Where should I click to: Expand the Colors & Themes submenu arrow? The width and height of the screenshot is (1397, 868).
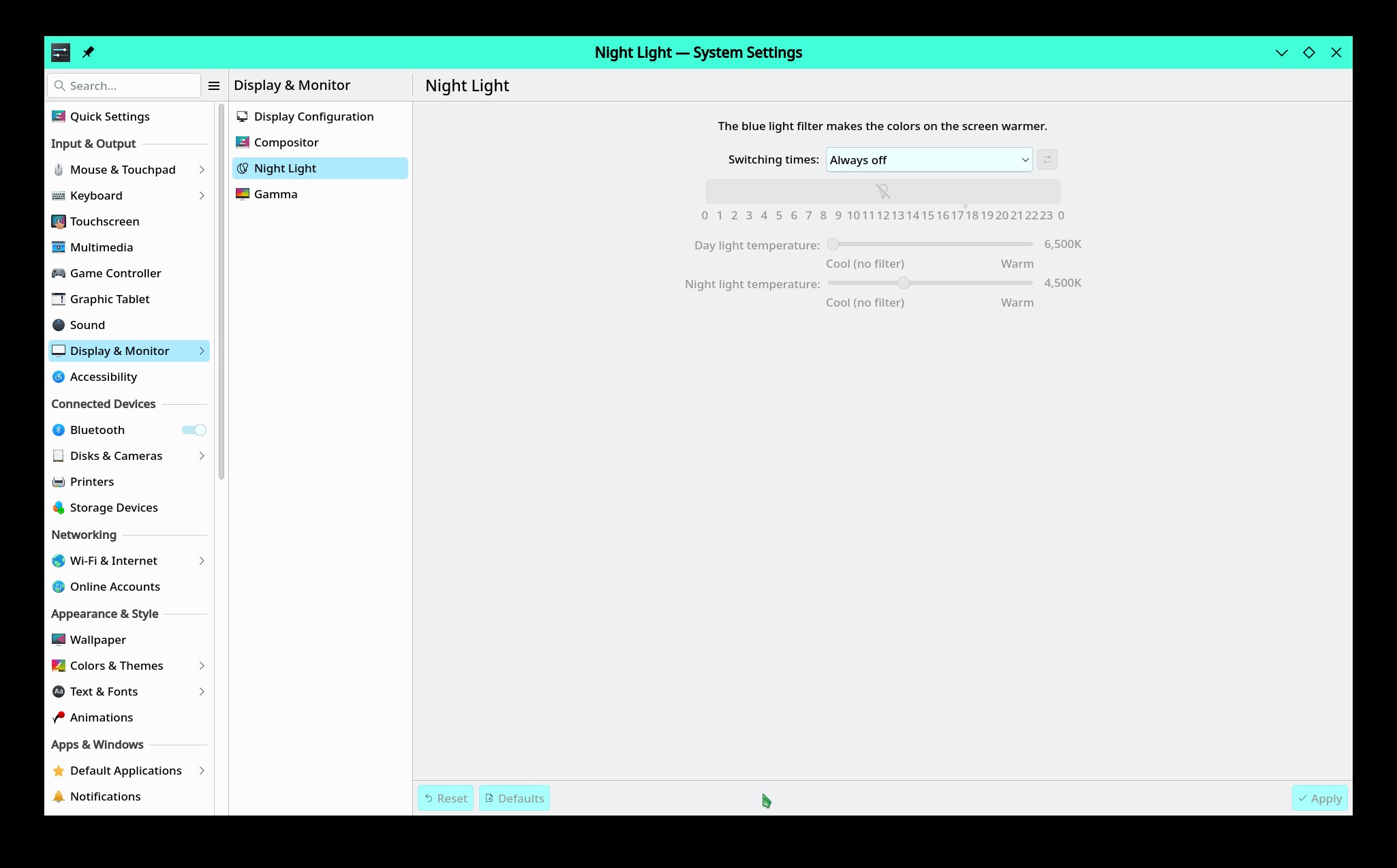(x=202, y=666)
